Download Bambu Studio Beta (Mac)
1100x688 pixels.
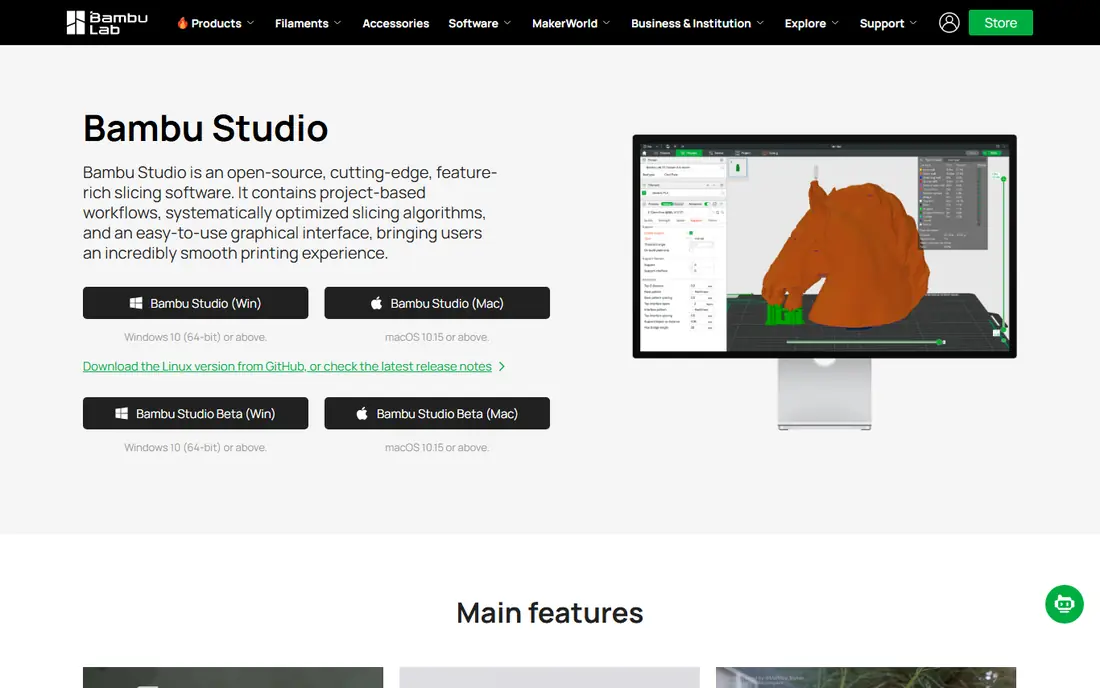[x=437, y=413]
